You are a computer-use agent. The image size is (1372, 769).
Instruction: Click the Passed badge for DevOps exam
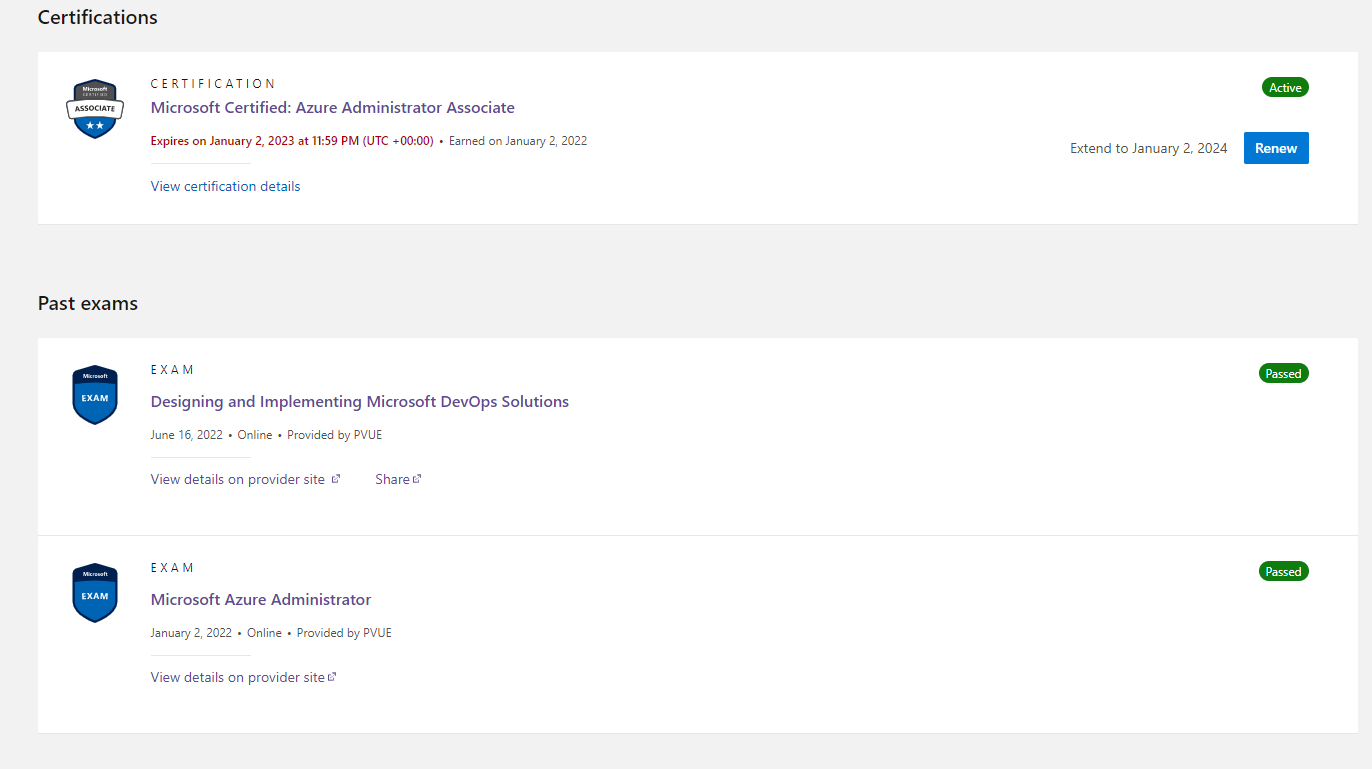pos(1283,373)
